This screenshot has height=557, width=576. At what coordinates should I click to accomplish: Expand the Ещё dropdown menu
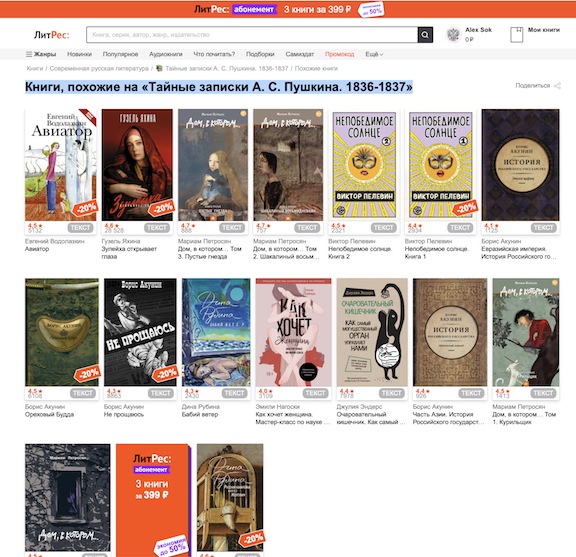pyautogui.click(x=374, y=54)
